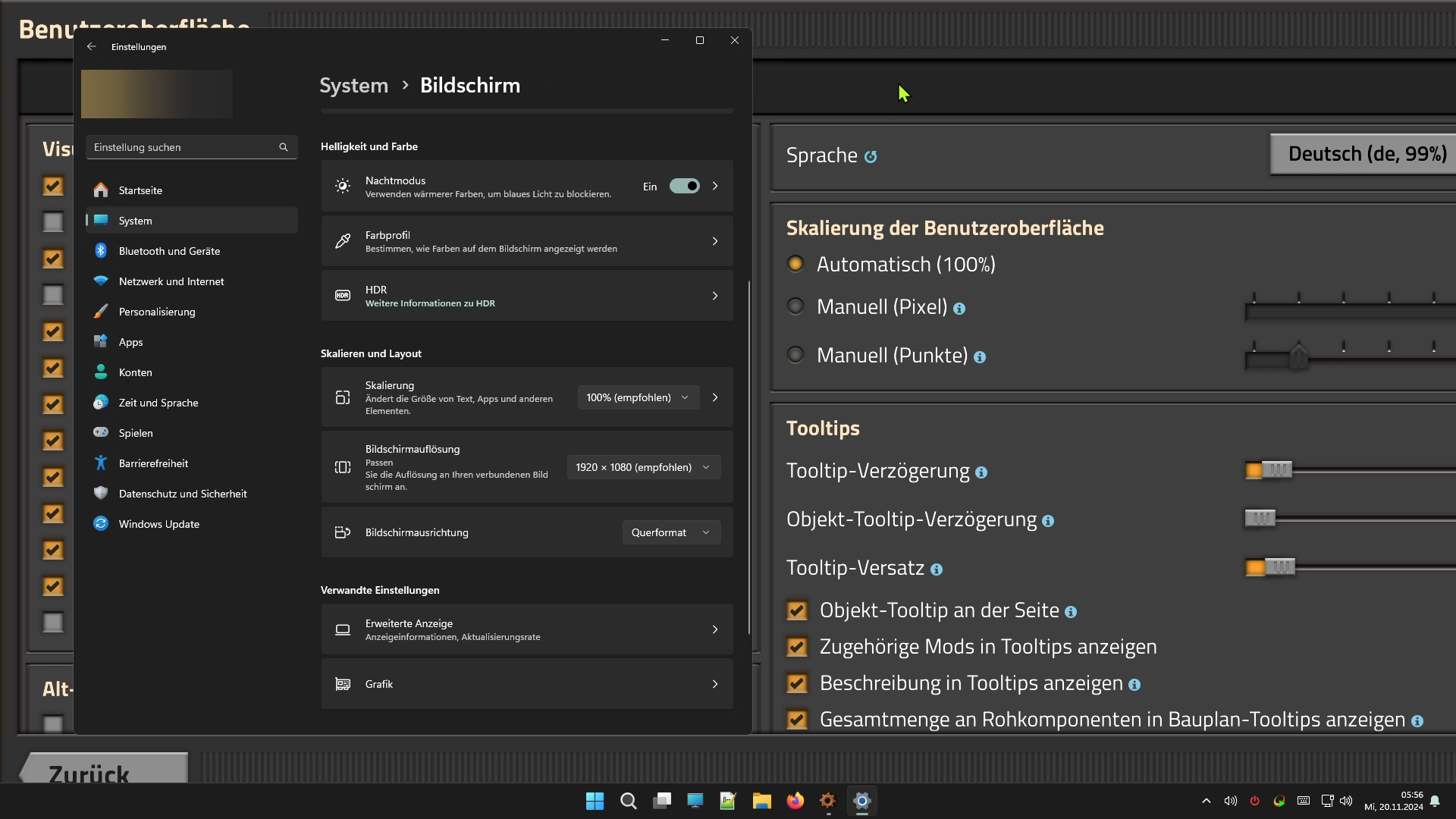
Task: Click info icon beside Manuell (Punkte)
Action: coord(980,358)
